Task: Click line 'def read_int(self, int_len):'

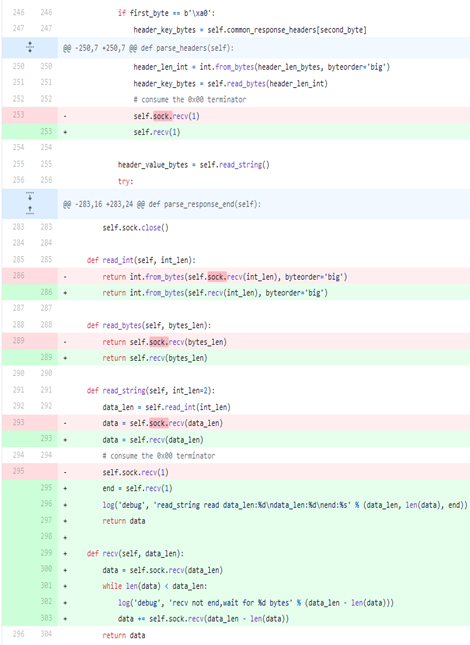Action: pyautogui.click(x=141, y=260)
